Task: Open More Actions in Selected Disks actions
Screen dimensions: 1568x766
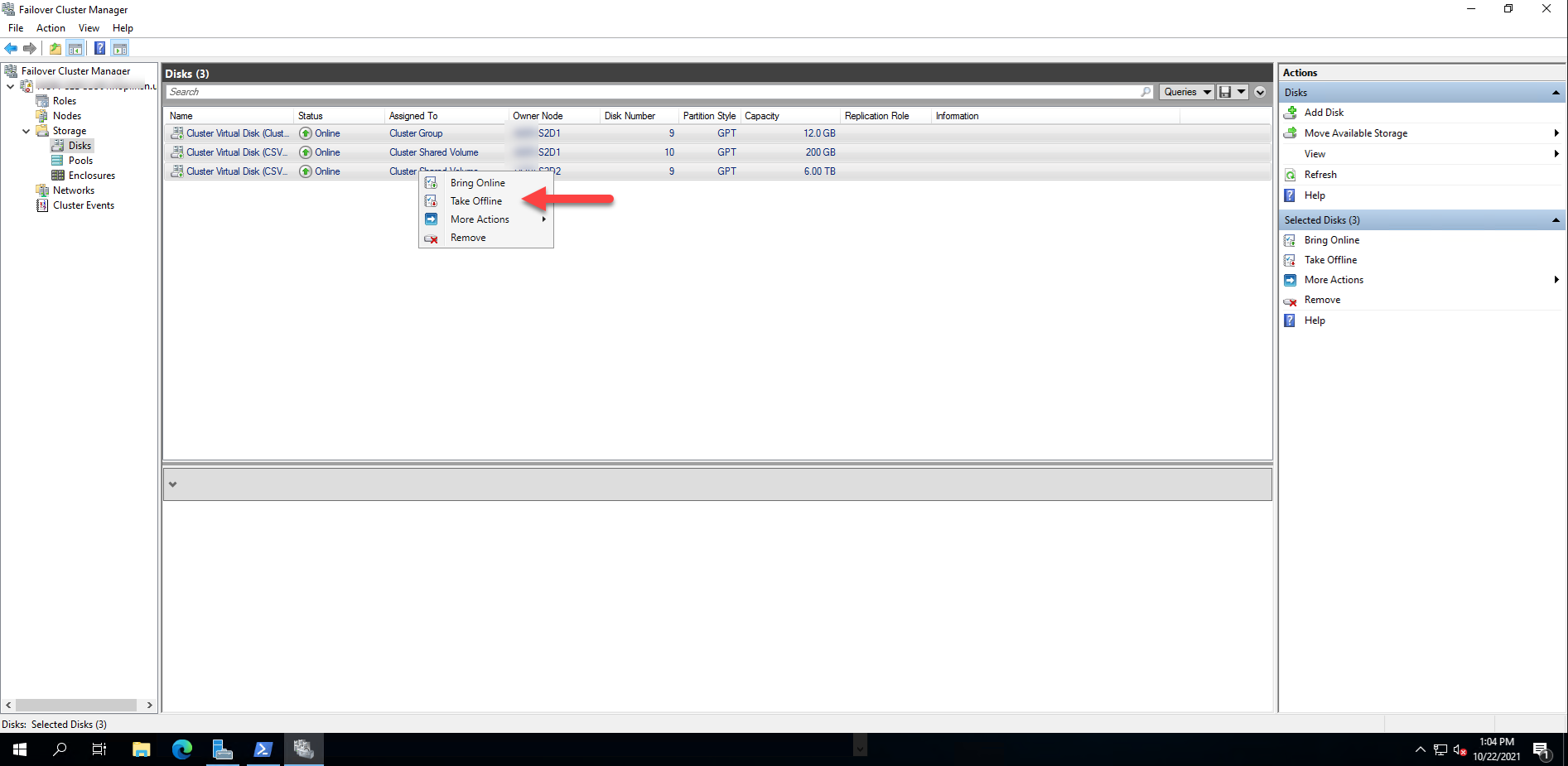Action: point(1421,280)
